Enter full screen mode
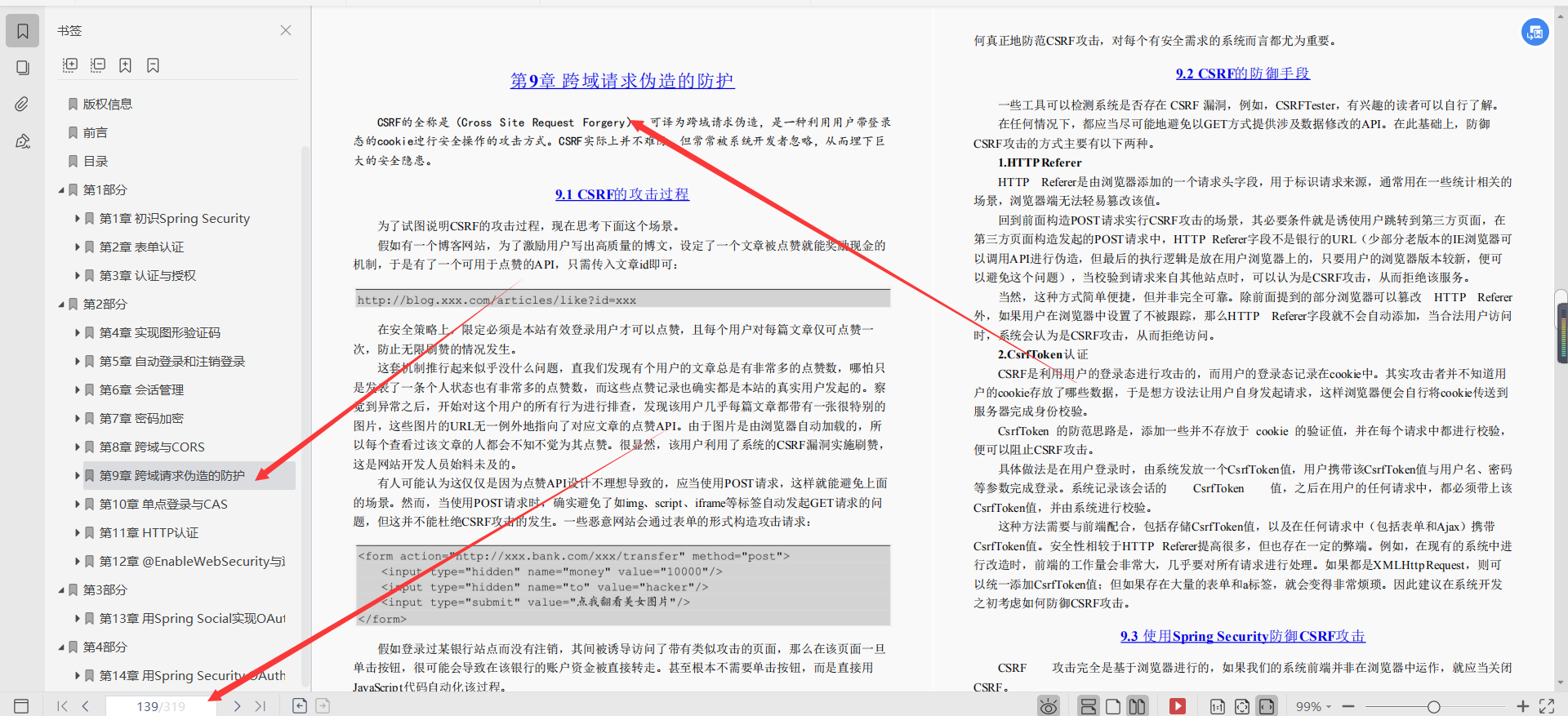Image resolution: width=1568 pixels, height=716 pixels. coord(1547,706)
